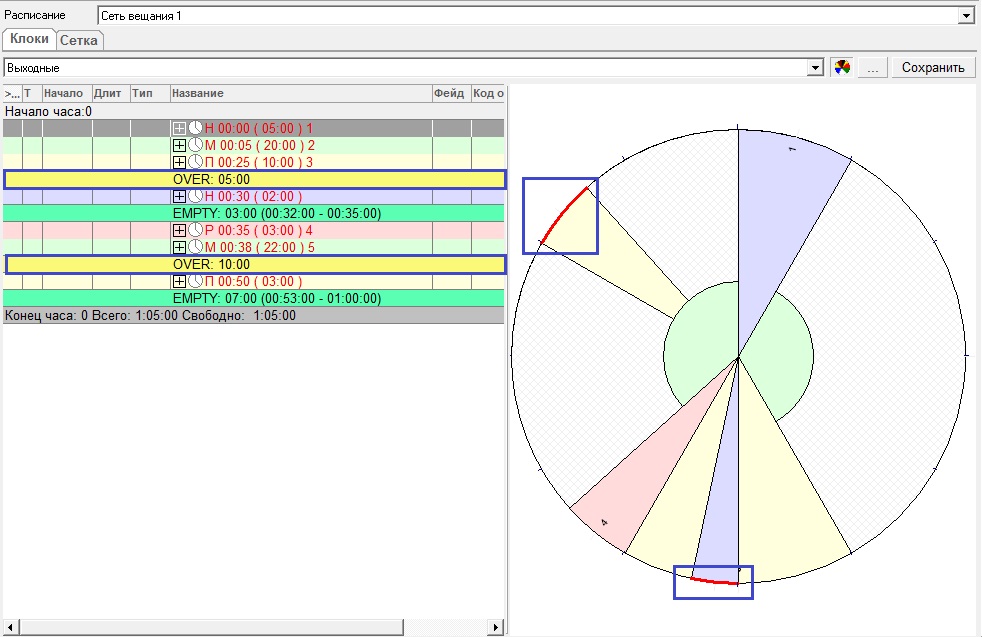Expand the Н 00:00 ( 05:00 ) 1 block
Image resolution: width=982 pixels, height=637 pixels.
point(179,128)
